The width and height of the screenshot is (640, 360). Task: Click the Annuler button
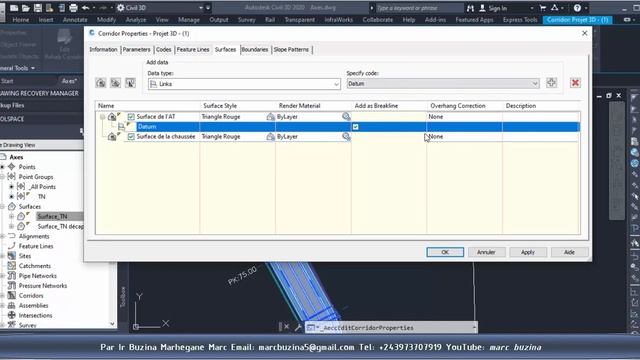point(486,252)
